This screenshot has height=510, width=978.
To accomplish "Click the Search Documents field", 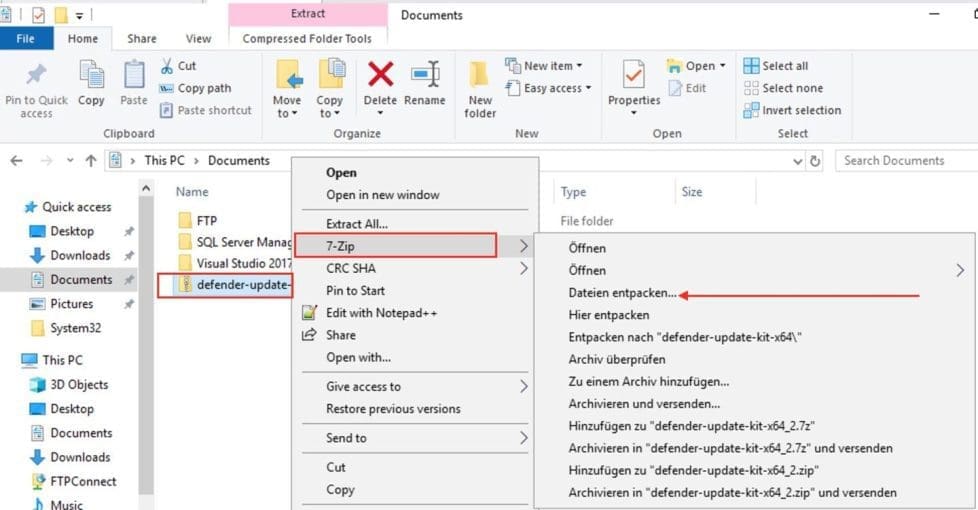I will pos(905,161).
